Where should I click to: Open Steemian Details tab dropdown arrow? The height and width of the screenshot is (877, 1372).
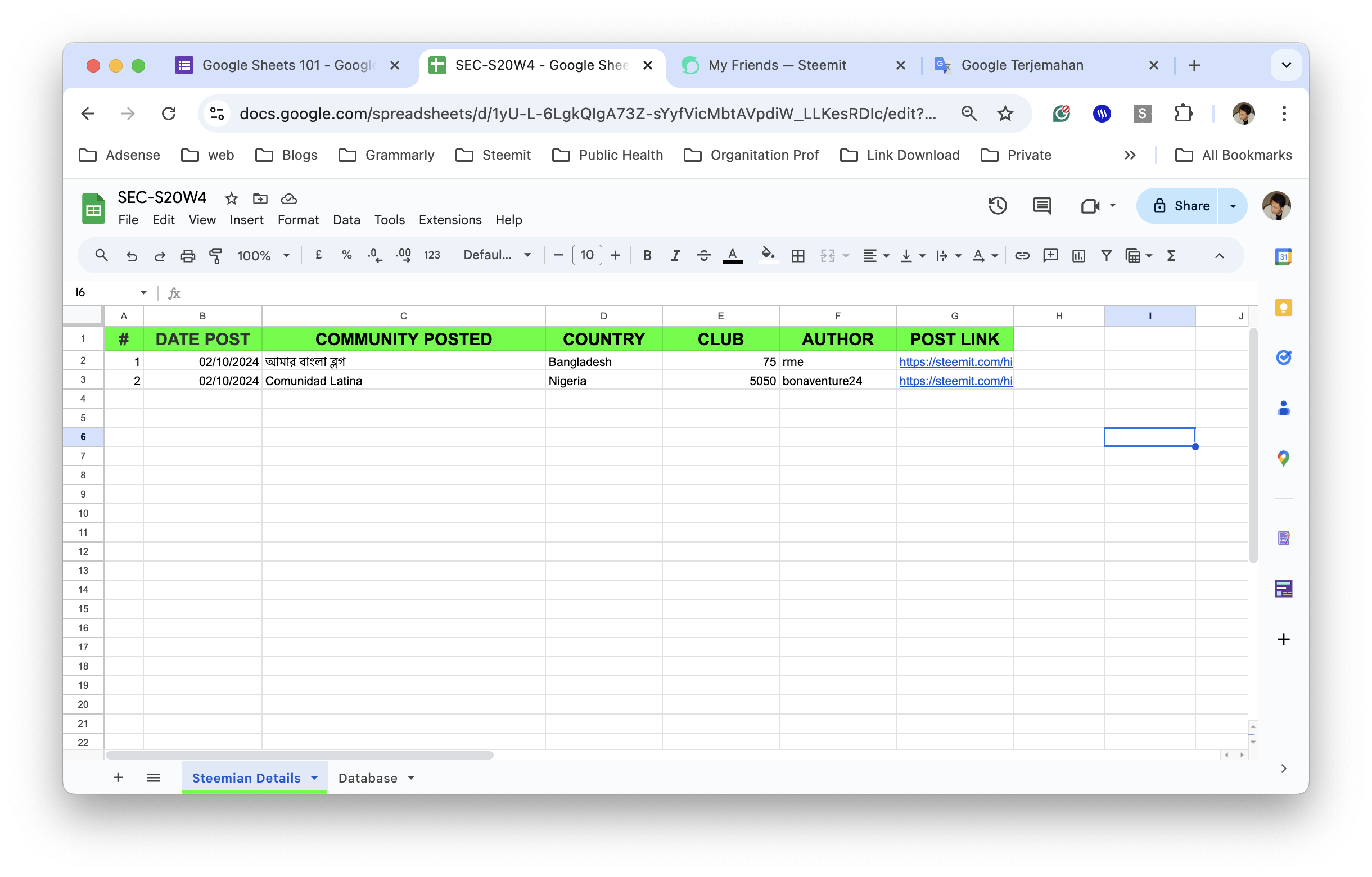tap(314, 778)
